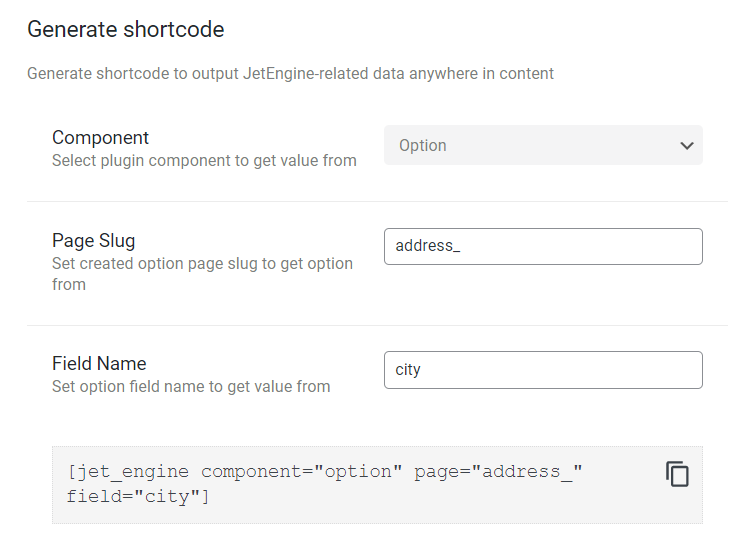Copy the generated shortcode to clipboard
The image size is (740, 559).
coord(677,474)
